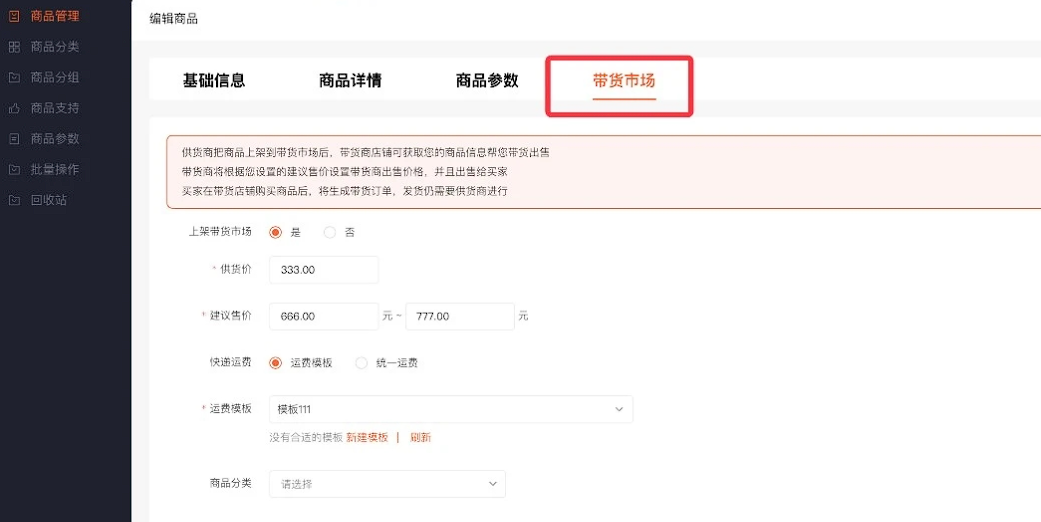
Task: Select 是 for 上架带货市场
Action: click(276, 232)
